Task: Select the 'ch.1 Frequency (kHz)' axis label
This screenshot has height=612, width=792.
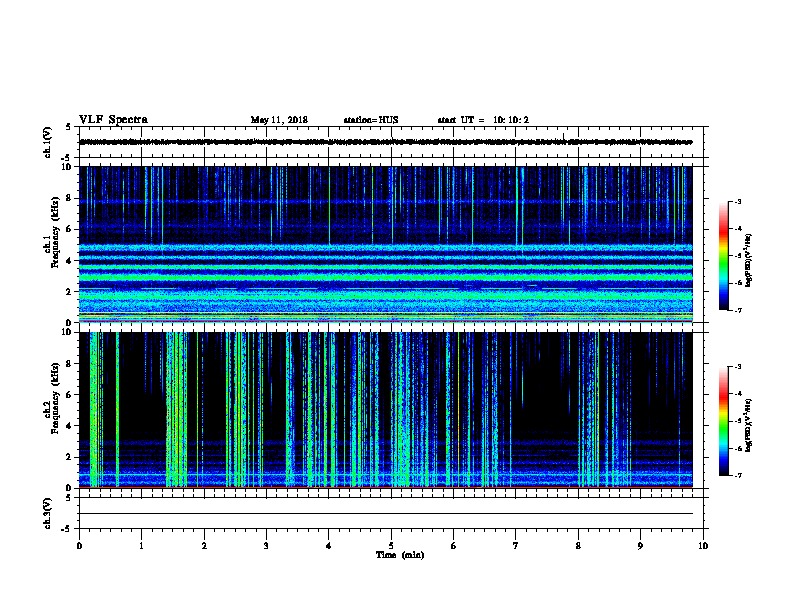Action: [51, 232]
